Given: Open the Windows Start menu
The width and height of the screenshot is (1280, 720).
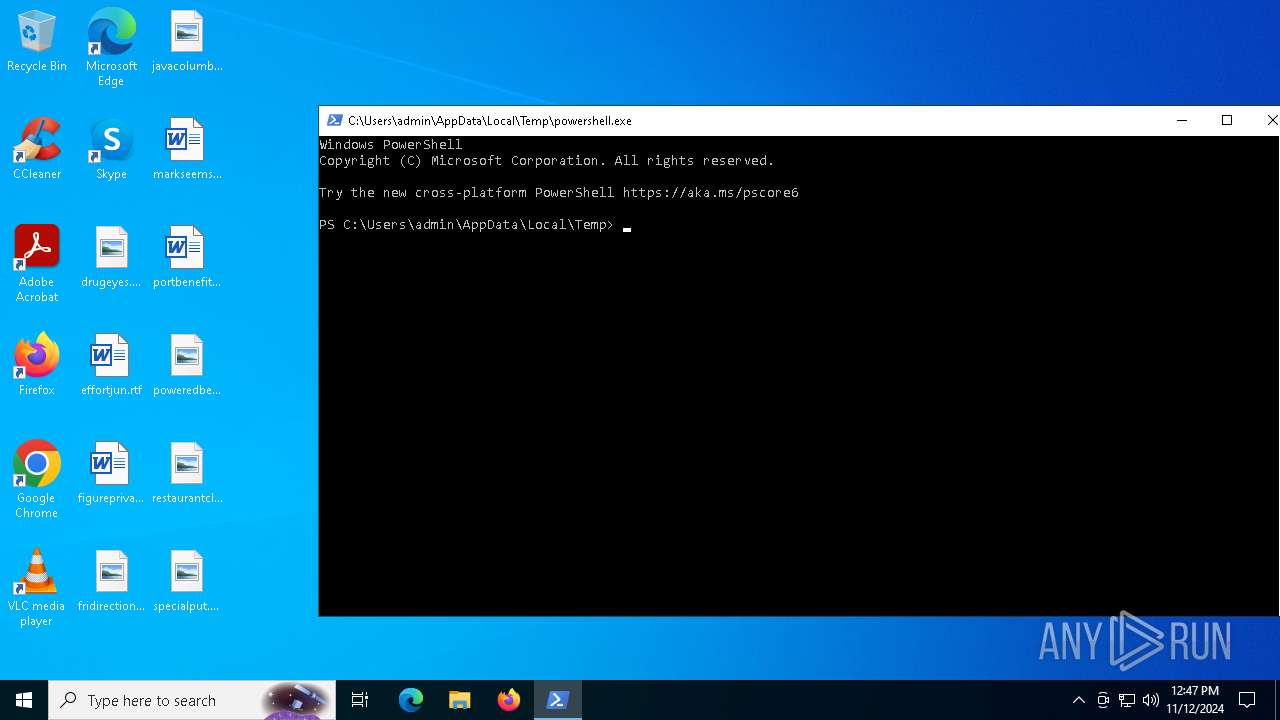Looking at the screenshot, I should click(x=24, y=700).
